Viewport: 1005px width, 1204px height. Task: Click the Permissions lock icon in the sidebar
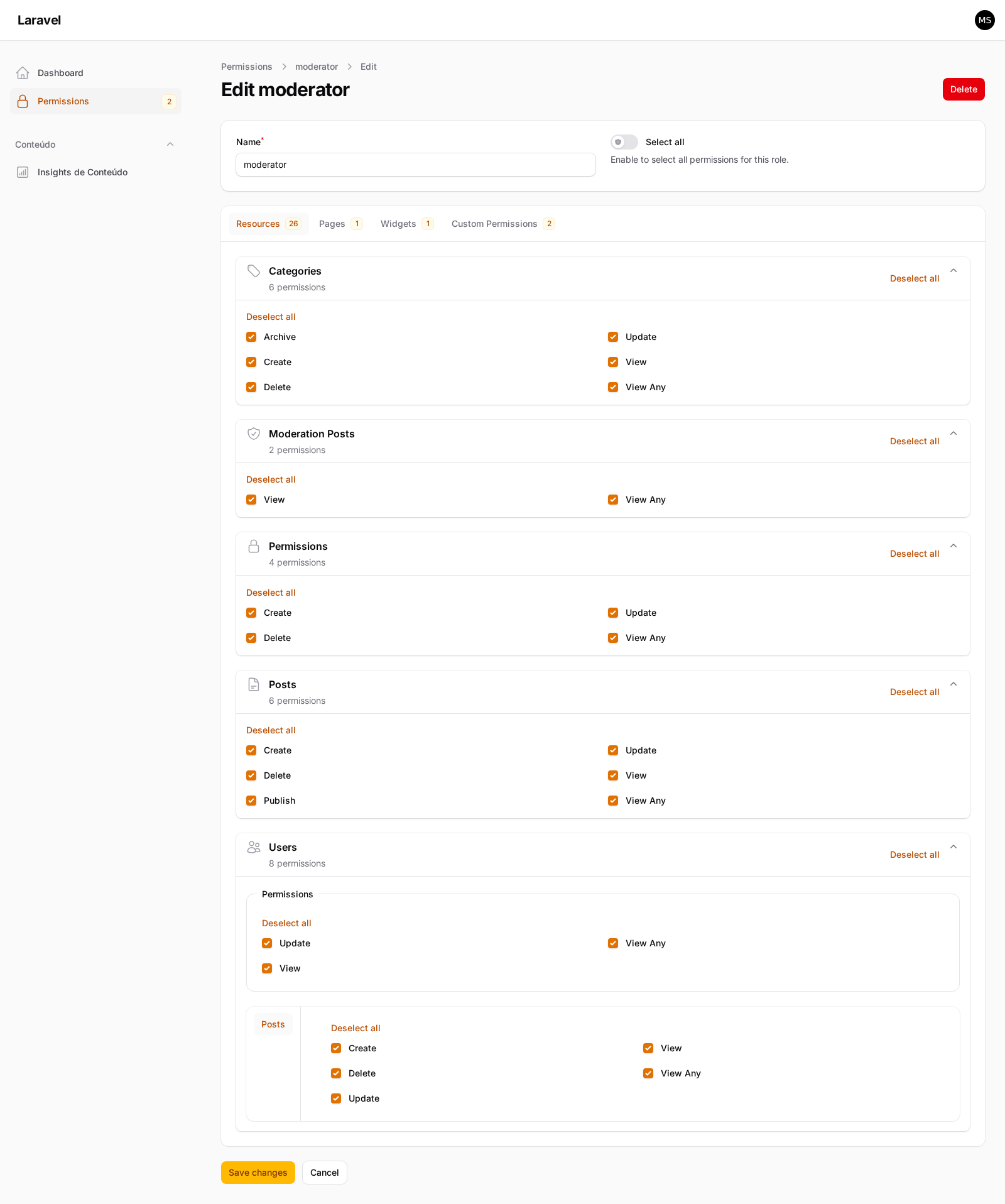tap(23, 101)
